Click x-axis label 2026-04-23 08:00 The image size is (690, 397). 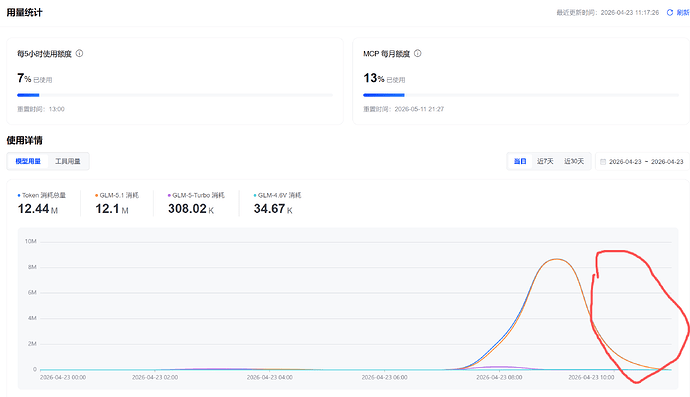(499, 377)
